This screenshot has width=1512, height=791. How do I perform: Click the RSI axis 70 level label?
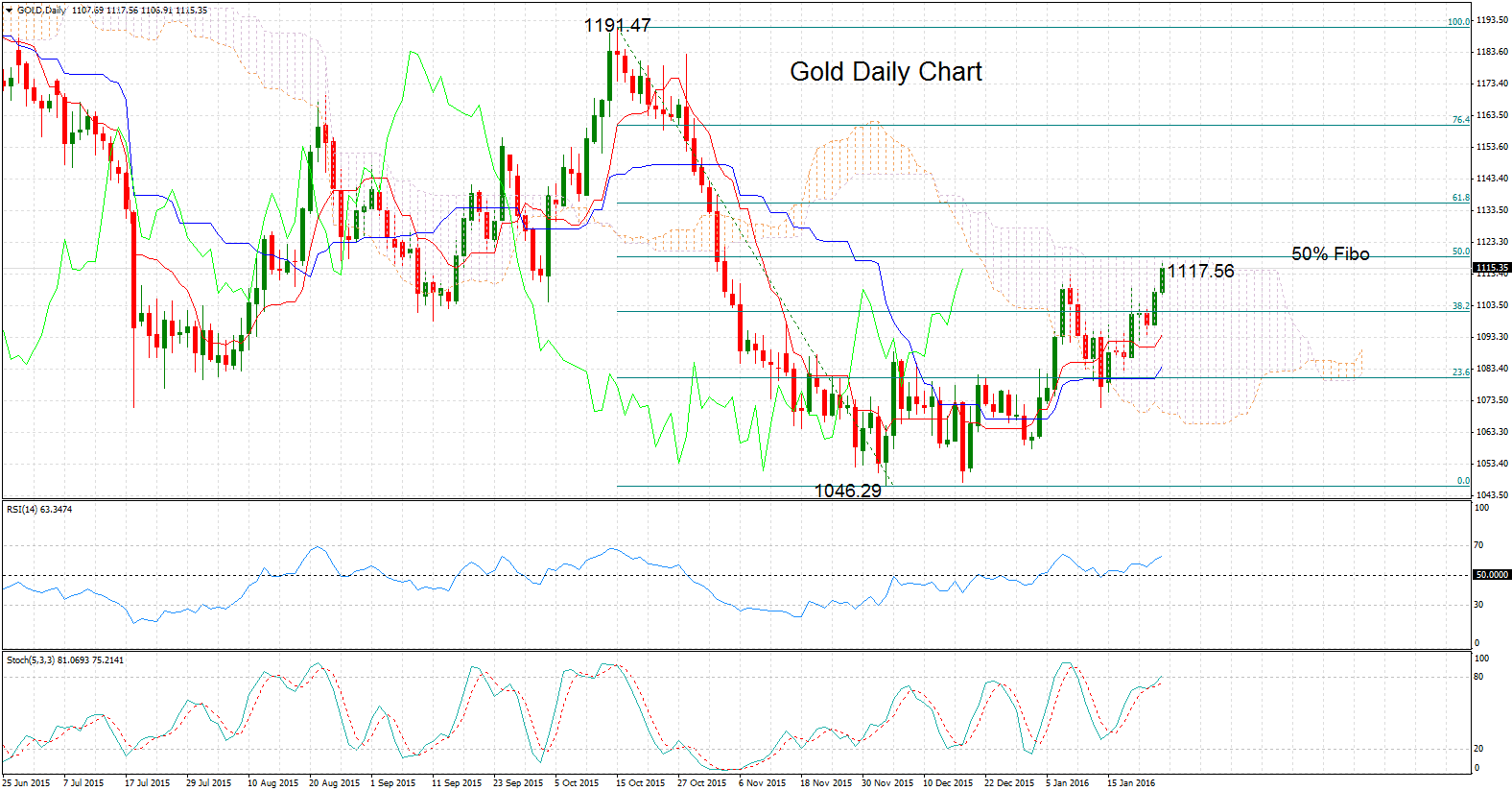(1478, 545)
